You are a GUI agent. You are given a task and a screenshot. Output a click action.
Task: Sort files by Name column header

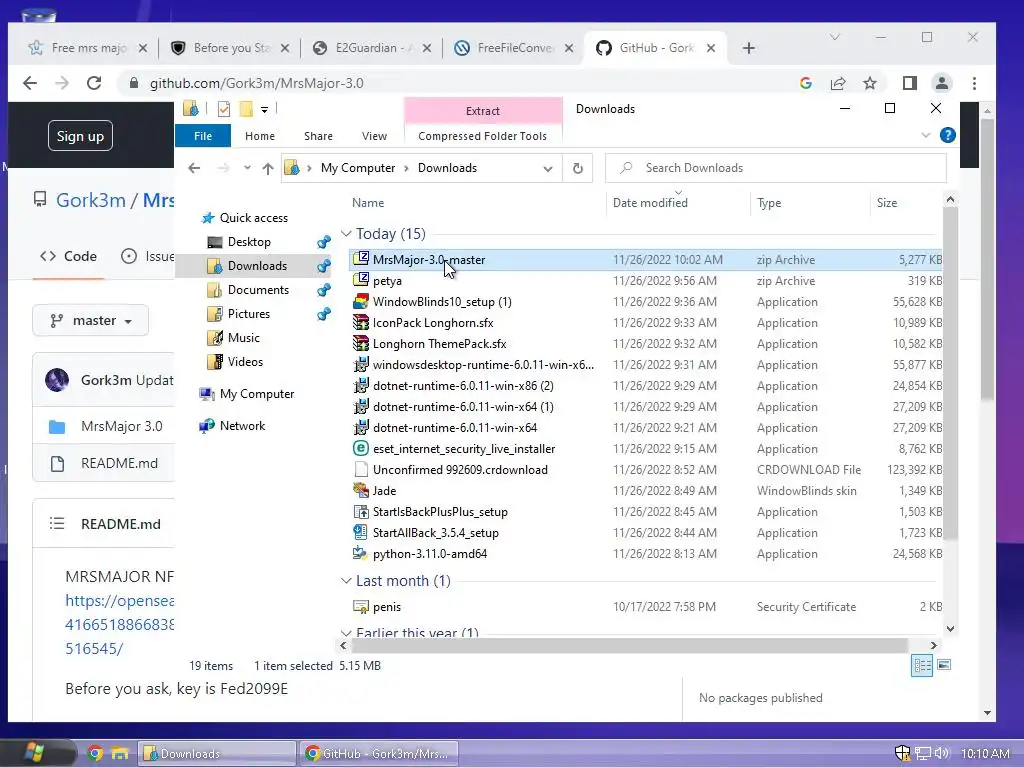point(368,202)
